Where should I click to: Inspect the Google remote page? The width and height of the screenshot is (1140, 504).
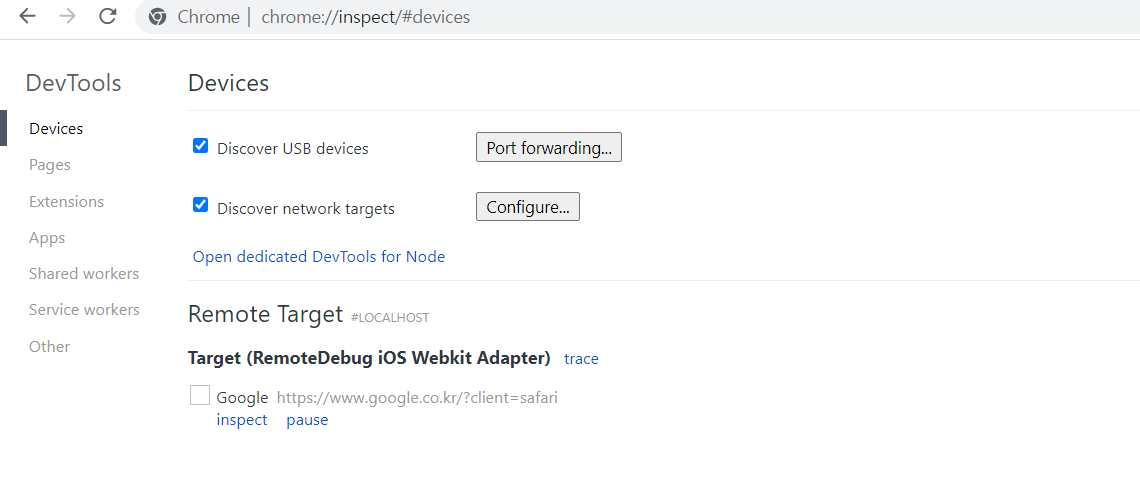(242, 420)
